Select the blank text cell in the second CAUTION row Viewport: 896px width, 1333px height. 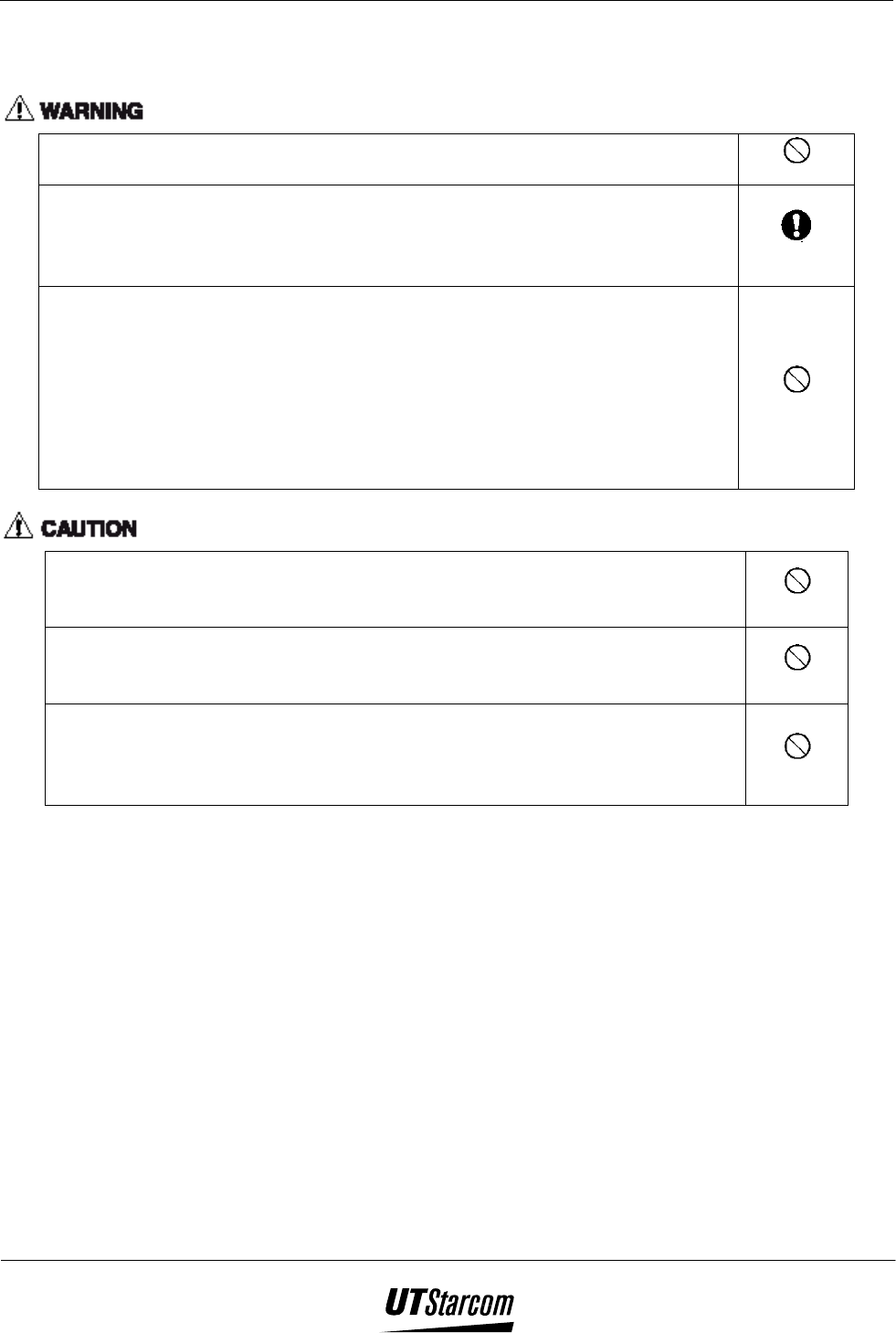click(x=395, y=665)
